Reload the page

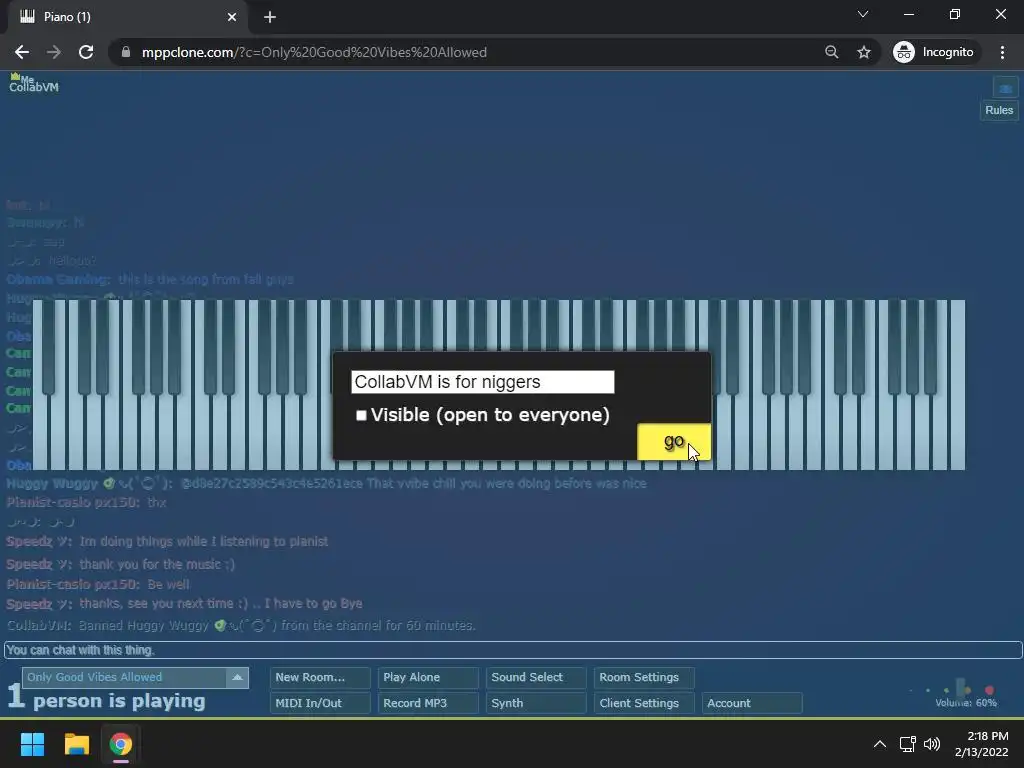(x=86, y=52)
